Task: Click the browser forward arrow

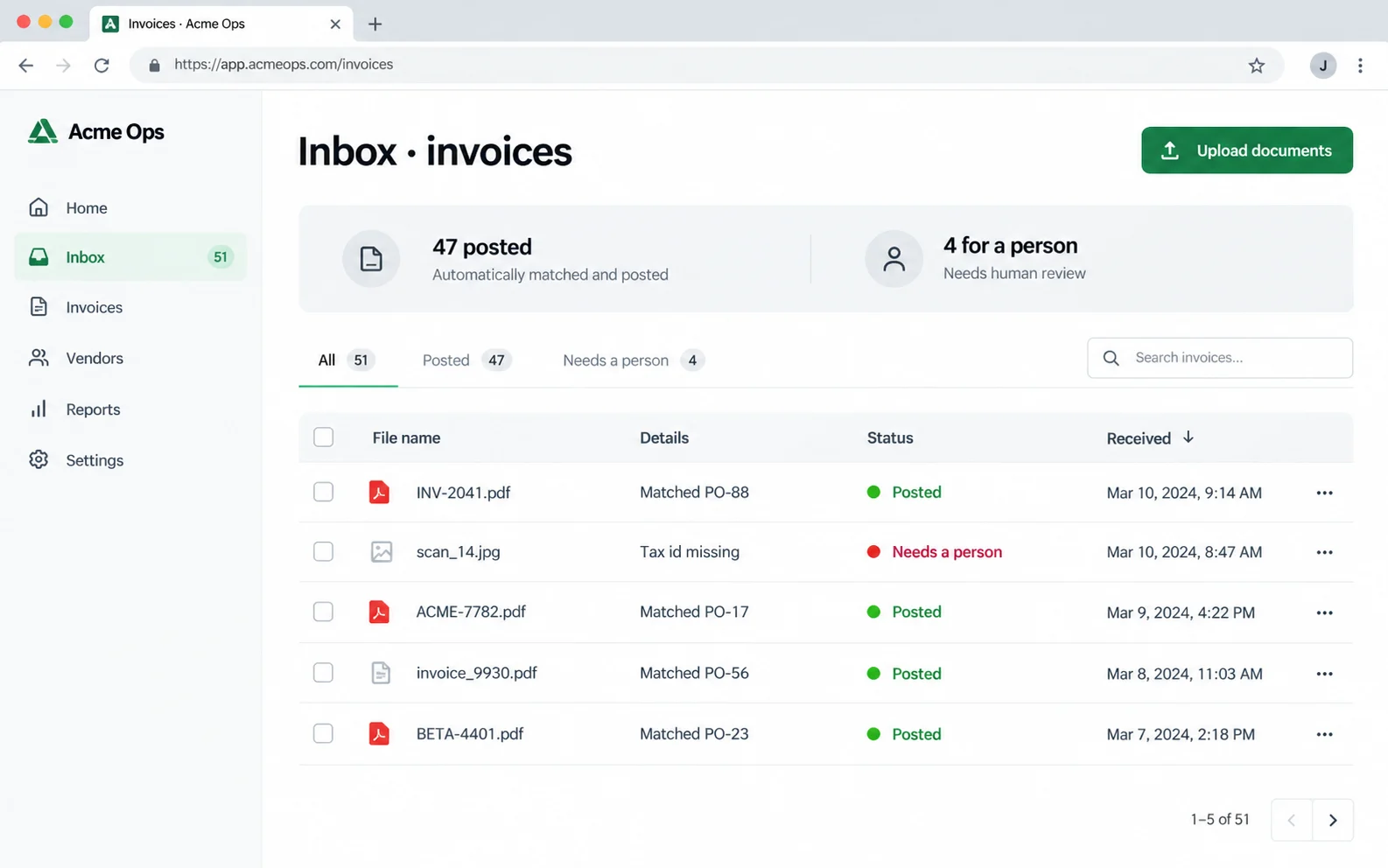Action: 64,65
